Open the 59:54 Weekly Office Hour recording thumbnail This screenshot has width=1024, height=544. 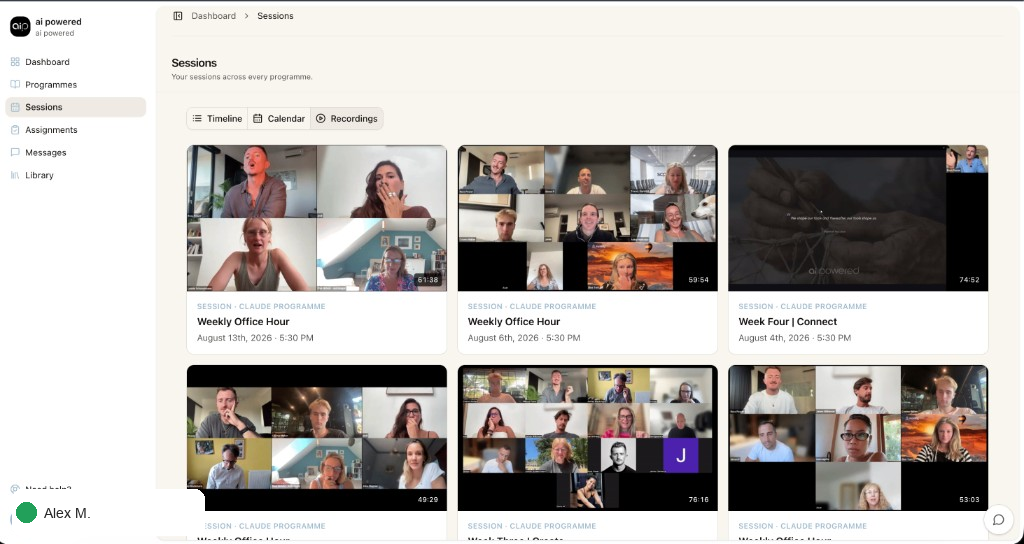click(588, 218)
